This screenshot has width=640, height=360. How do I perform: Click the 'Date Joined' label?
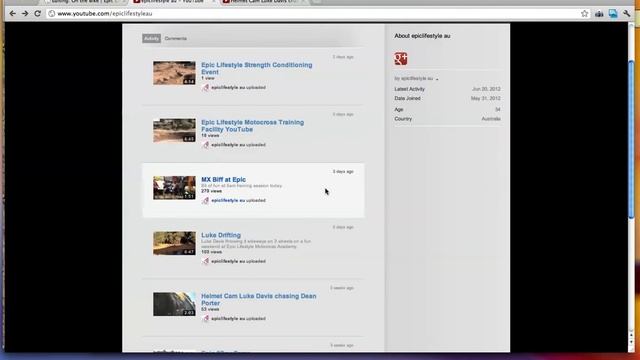(x=407, y=98)
